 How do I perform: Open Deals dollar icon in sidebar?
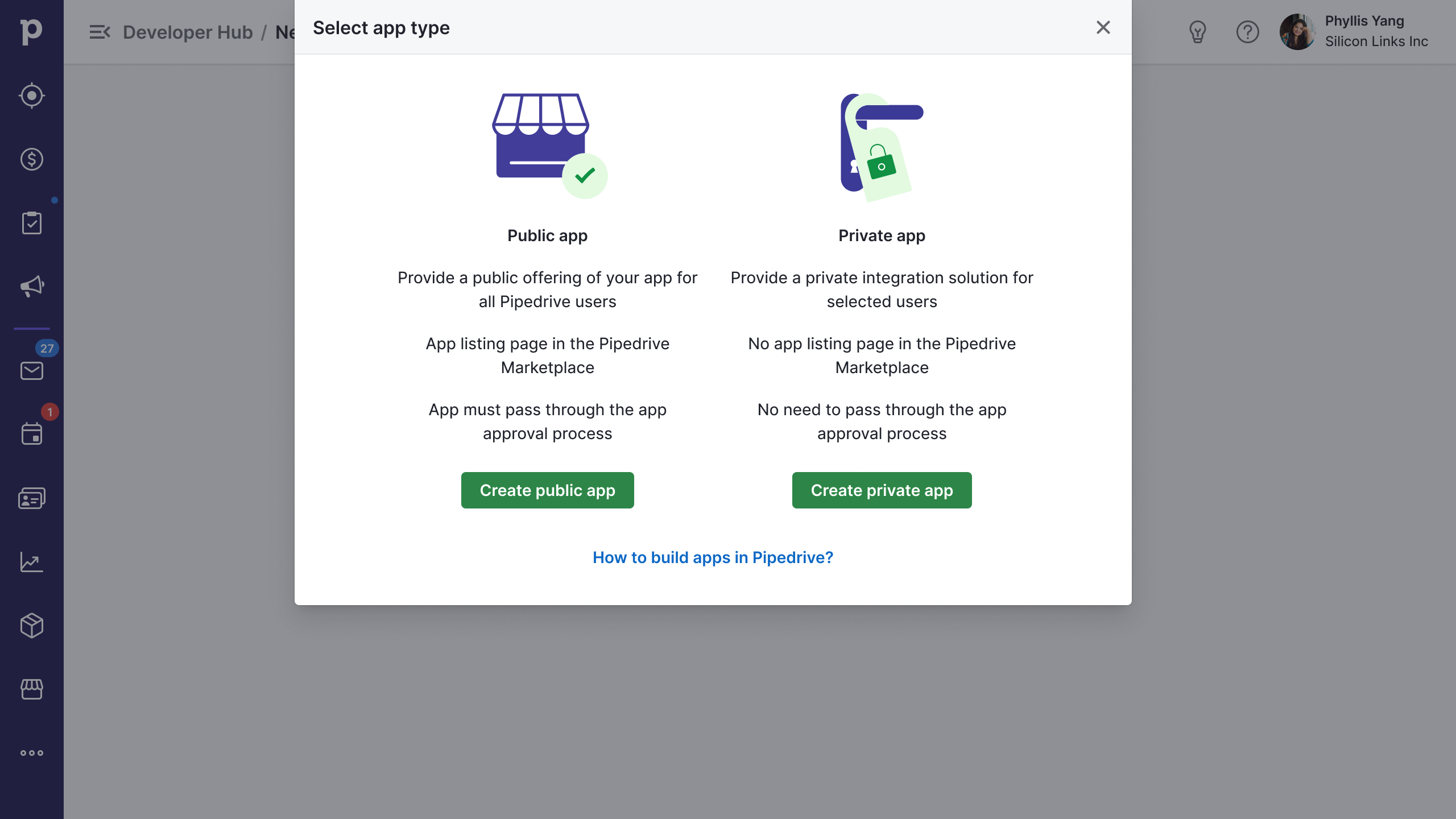31,159
